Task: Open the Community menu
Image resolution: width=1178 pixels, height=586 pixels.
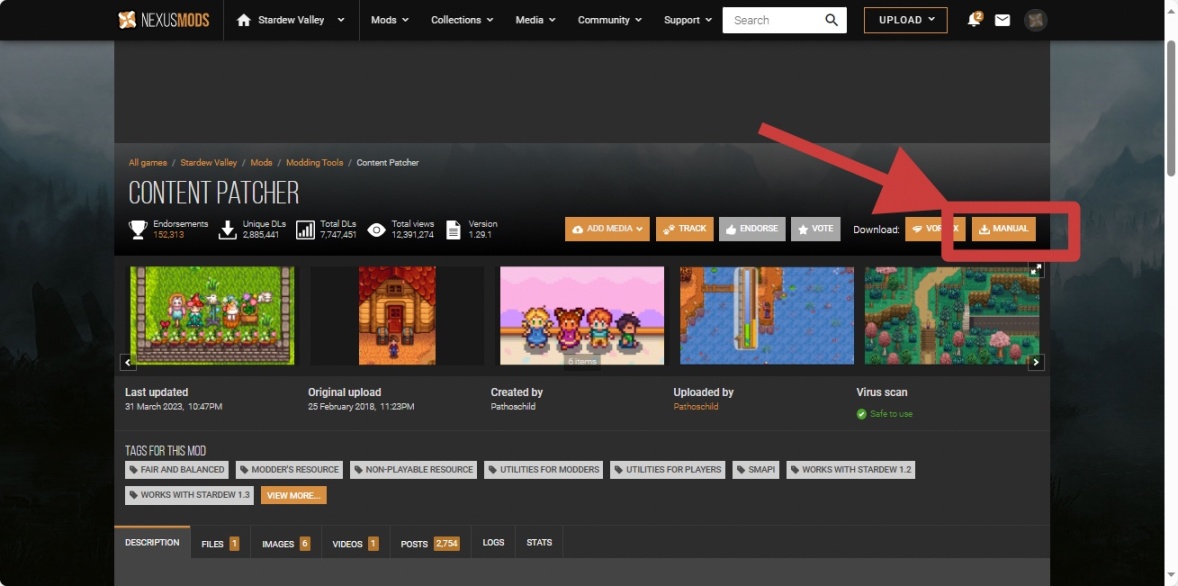Action: coord(610,20)
